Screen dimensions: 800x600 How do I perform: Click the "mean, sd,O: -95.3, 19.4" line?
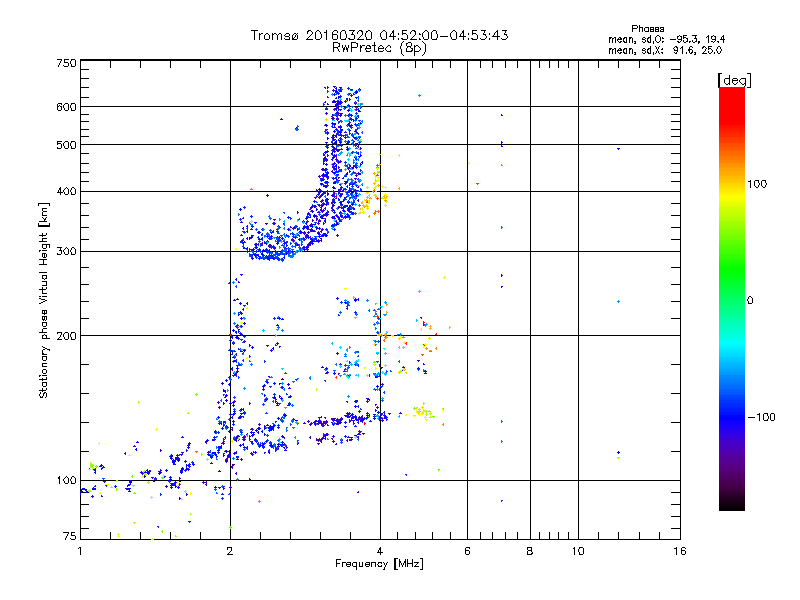coord(666,39)
